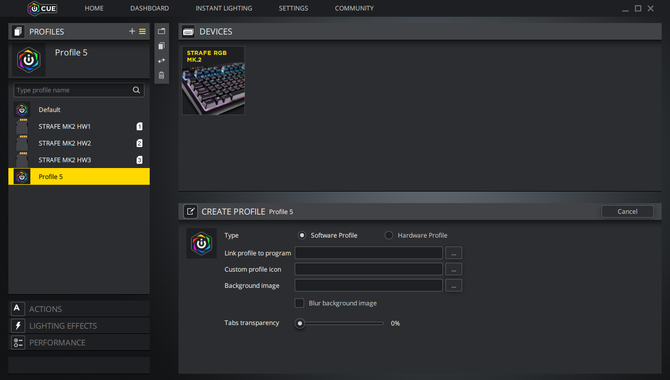Select STRAFE MK2 HW2 profile name
Image resolution: width=670 pixels, height=380 pixels.
65,143
